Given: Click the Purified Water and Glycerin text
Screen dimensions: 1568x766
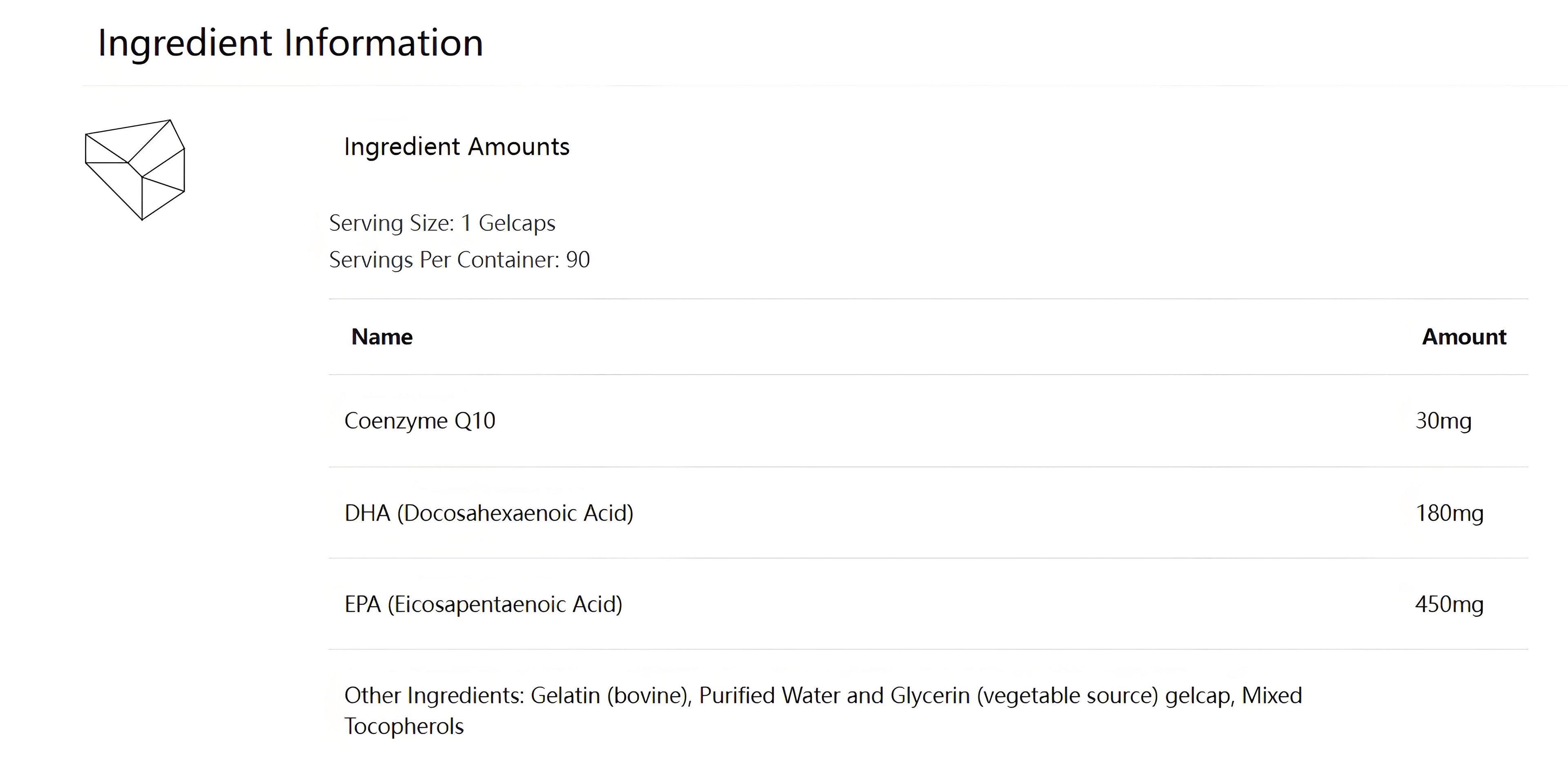Looking at the screenshot, I should pyautogui.click(x=834, y=695).
